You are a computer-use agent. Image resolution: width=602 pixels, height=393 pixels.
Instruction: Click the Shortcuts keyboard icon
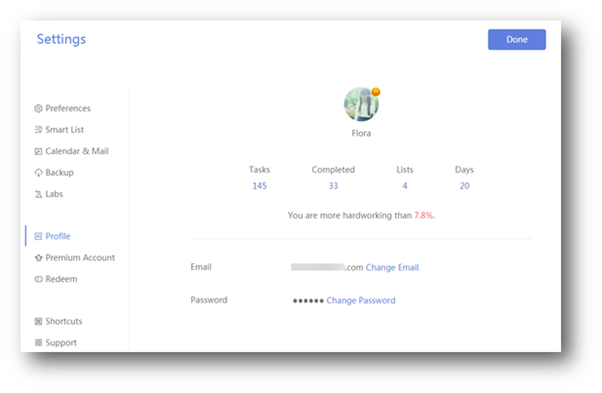coord(38,322)
